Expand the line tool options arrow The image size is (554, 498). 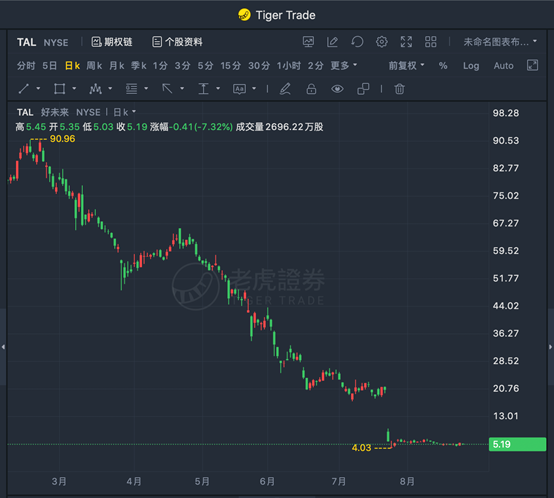pyautogui.click(x=38, y=89)
